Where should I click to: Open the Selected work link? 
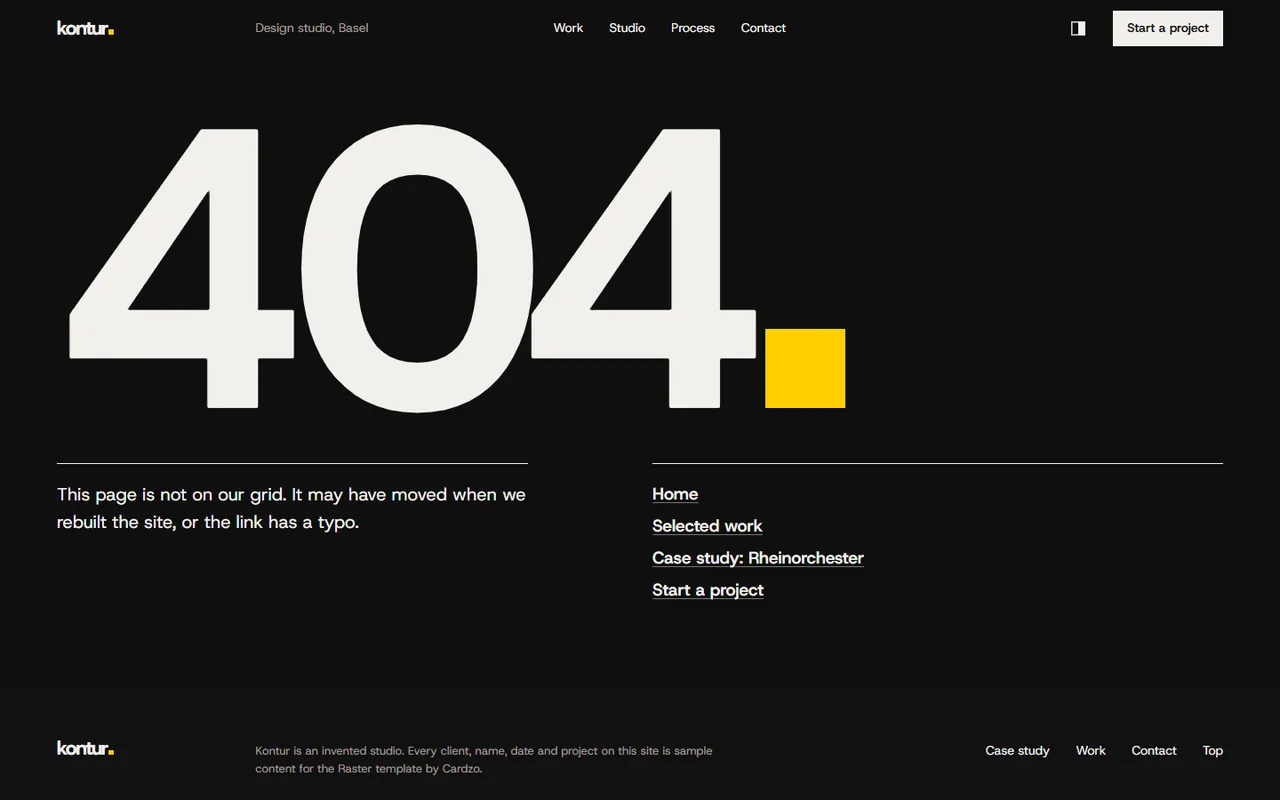pos(707,526)
